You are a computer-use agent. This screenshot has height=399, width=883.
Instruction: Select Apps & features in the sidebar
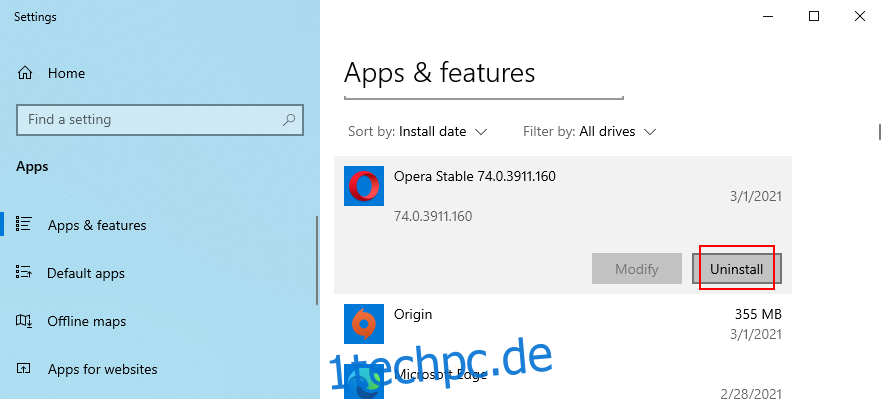[97, 225]
